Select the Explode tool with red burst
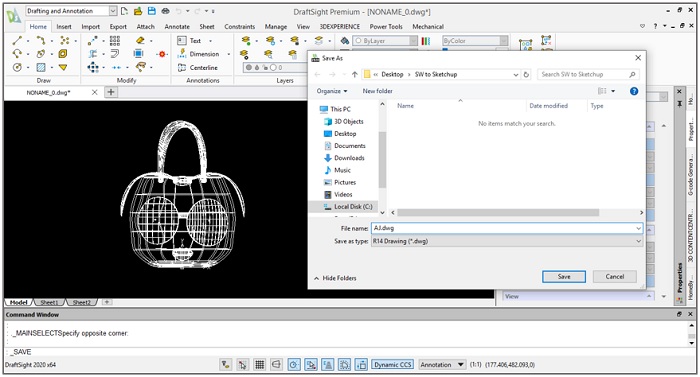Image resolution: width=700 pixels, height=377 pixels. (x=162, y=54)
